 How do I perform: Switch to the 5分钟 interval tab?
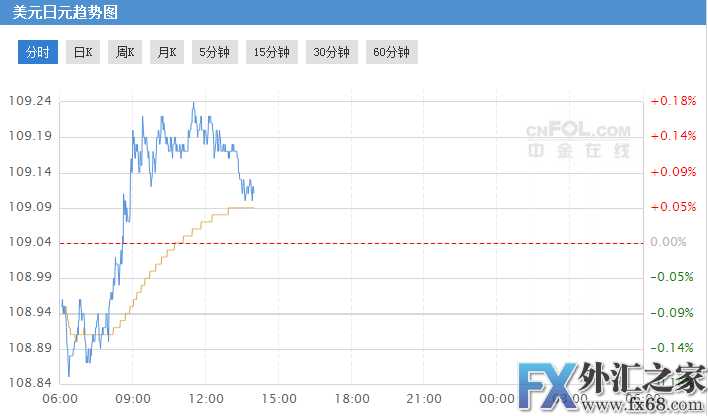[x=213, y=52]
